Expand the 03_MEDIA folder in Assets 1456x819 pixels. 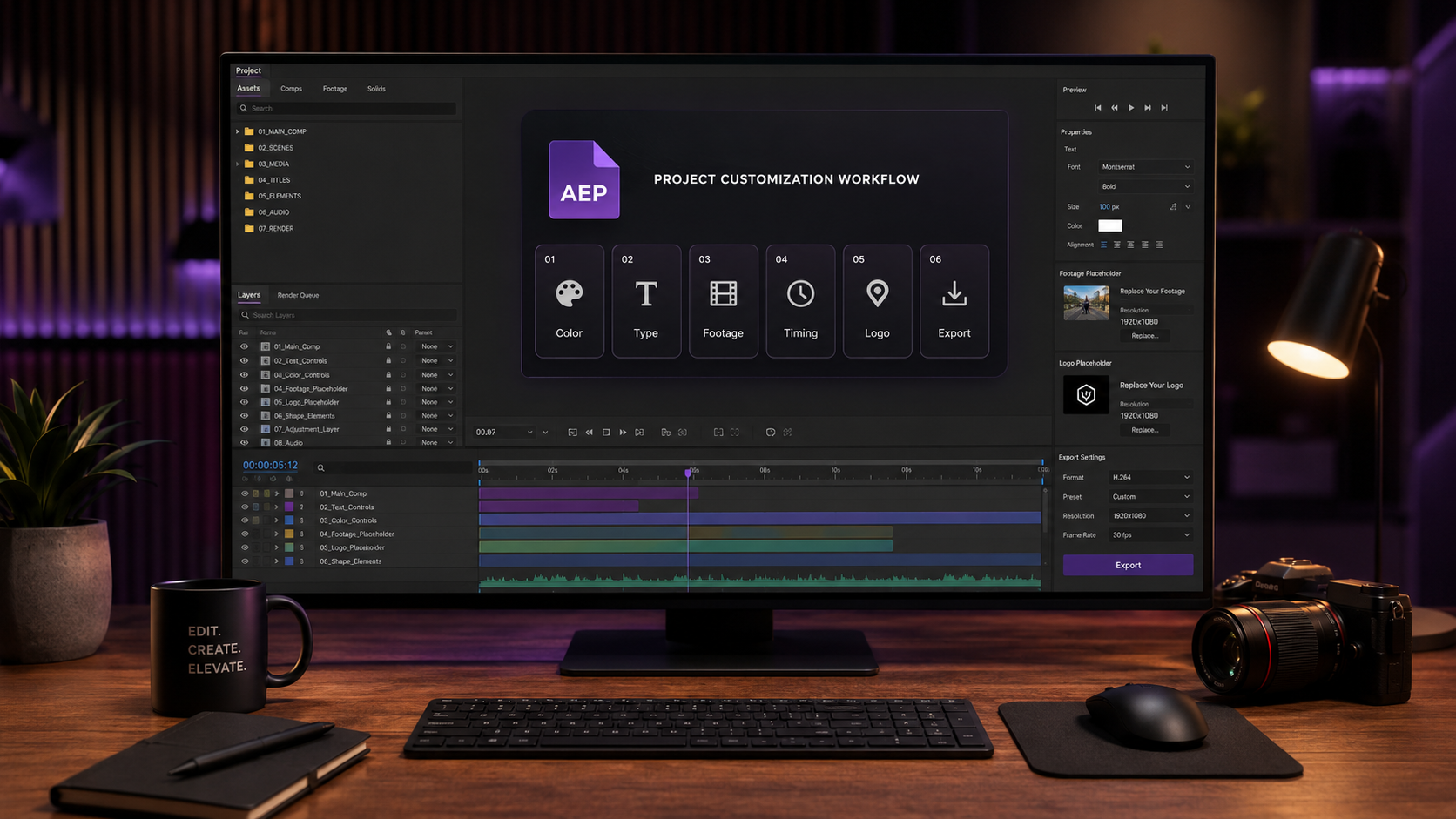point(238,164)
